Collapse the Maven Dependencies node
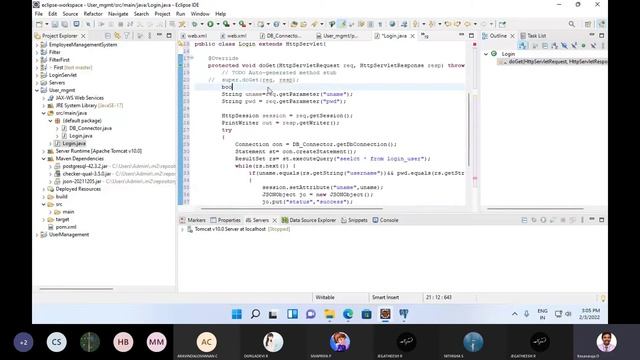Image resolution: width=640 pixels, height=360 pixels. click(x=44, y=159)
